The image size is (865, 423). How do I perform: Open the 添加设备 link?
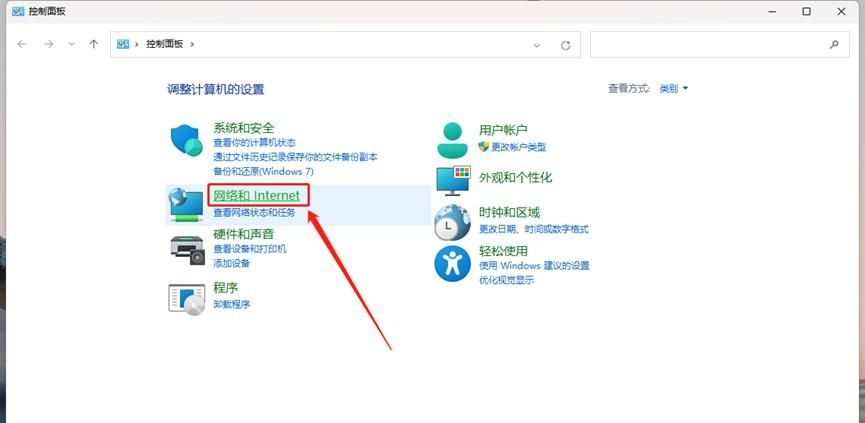(232, 263)
